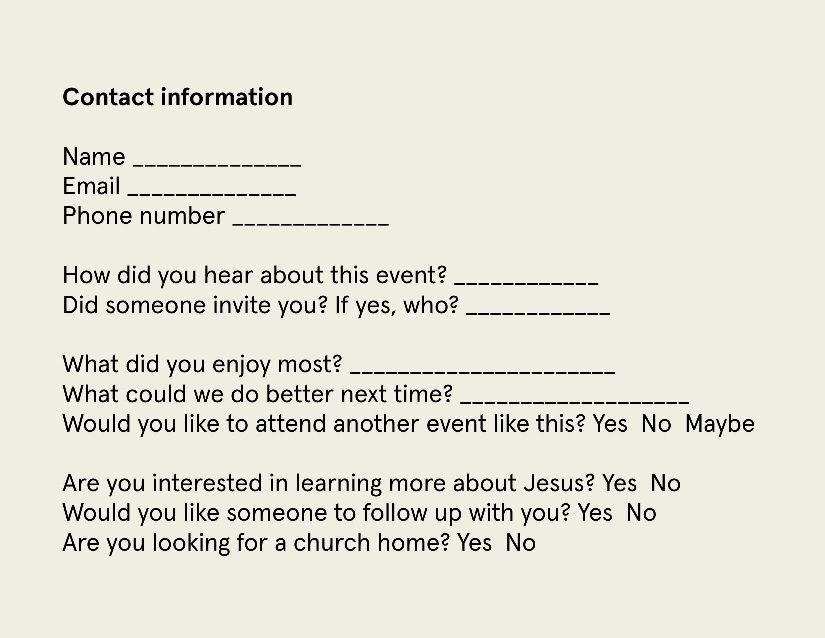Pick No for looking for church home

pos(520,544)
